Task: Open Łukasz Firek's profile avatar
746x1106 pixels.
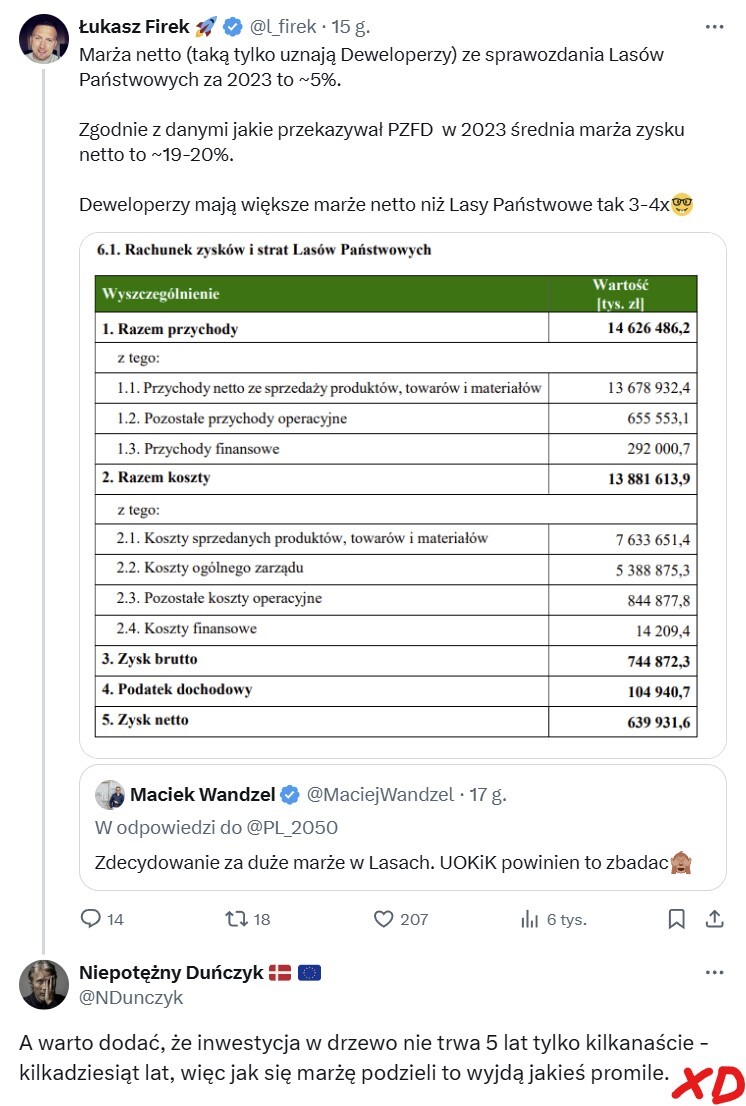Action: pyautogui.click(x=43, y=40)
